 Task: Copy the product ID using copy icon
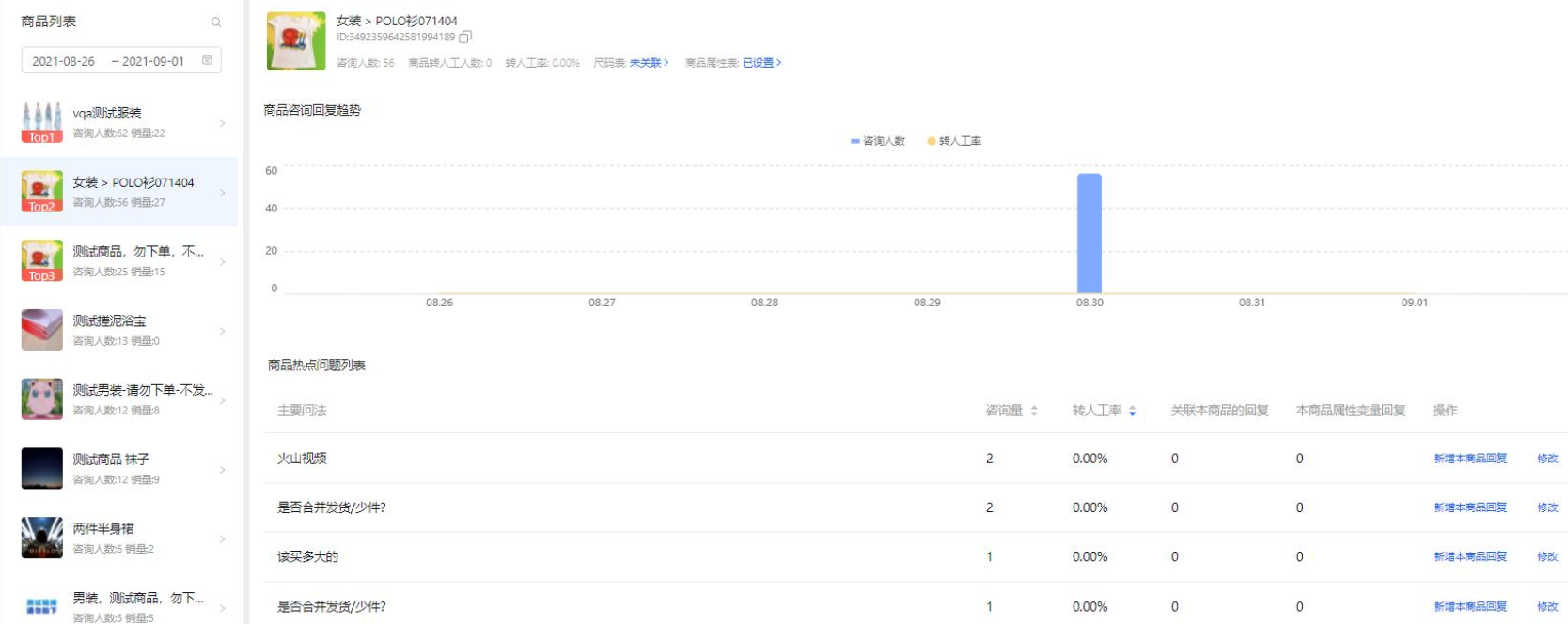click(465, 38)
